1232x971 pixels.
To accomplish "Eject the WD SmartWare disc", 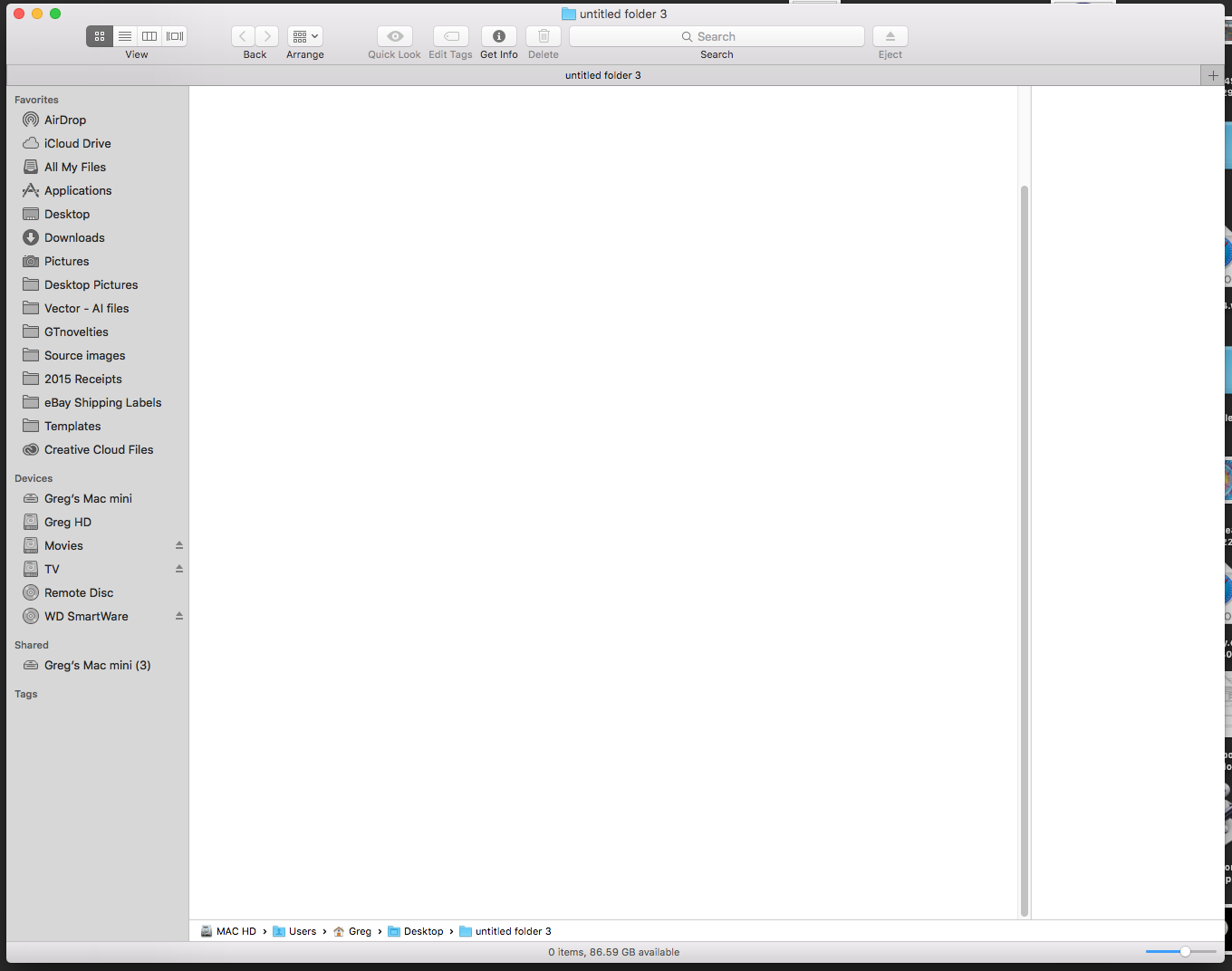I will [x=179, y=616].
